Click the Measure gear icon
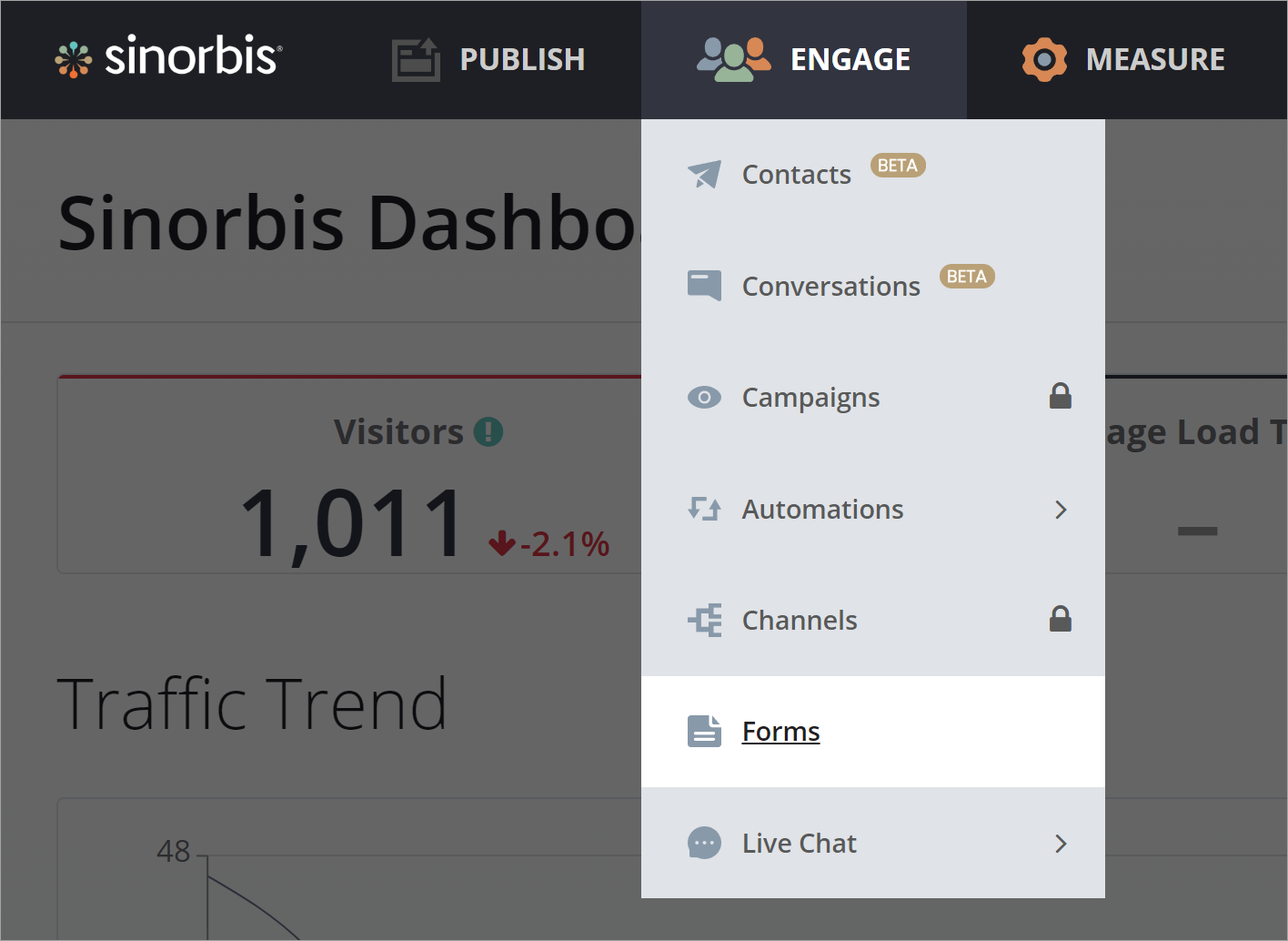This screenshot has height=941, width=1288. [1044, 60]
